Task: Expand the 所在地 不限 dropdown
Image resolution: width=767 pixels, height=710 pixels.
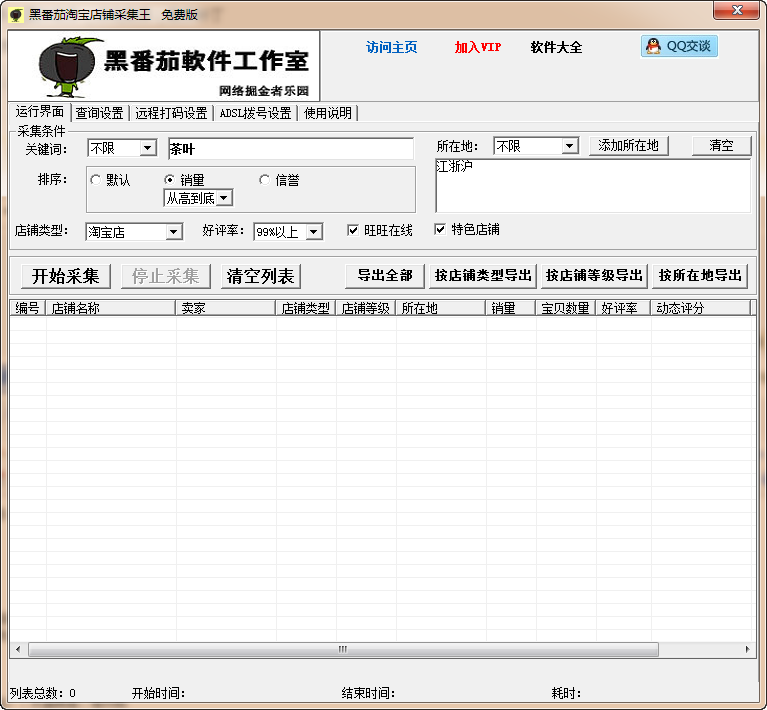Action: tap(569, 146)
